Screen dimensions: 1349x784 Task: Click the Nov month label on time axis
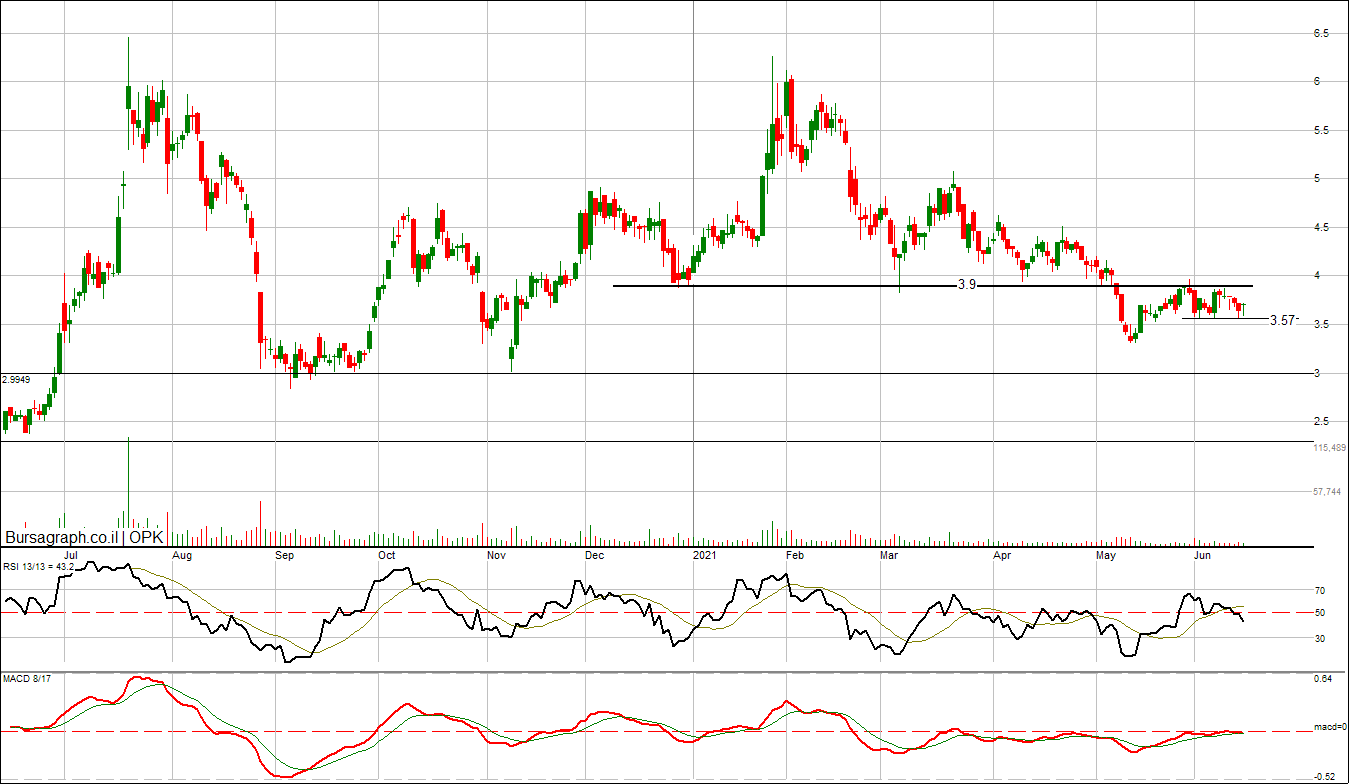(x=495, y=554)
